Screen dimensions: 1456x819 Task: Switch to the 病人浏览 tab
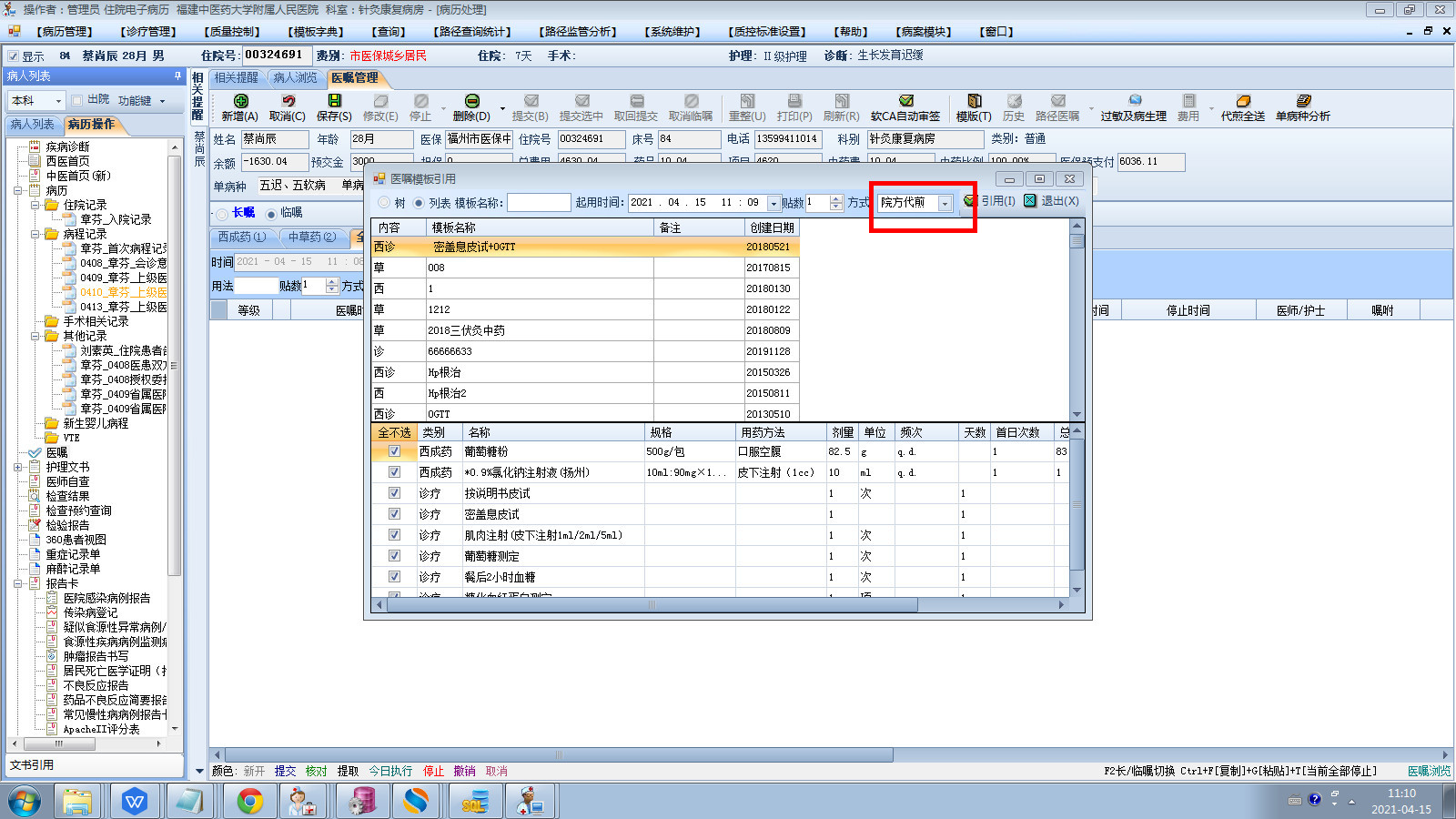coord(296,78)
